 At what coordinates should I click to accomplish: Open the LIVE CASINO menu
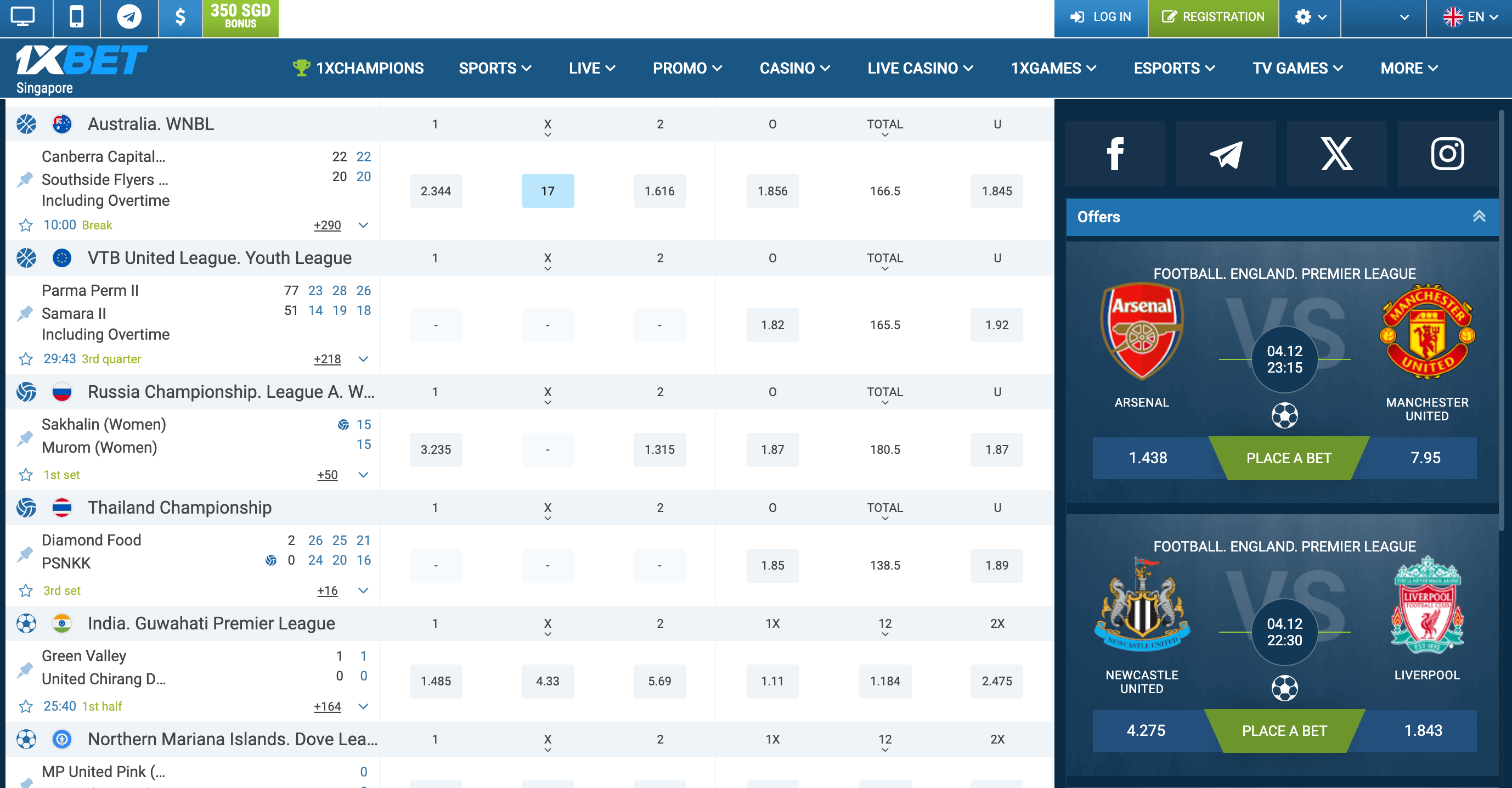(x=921, y=68)
